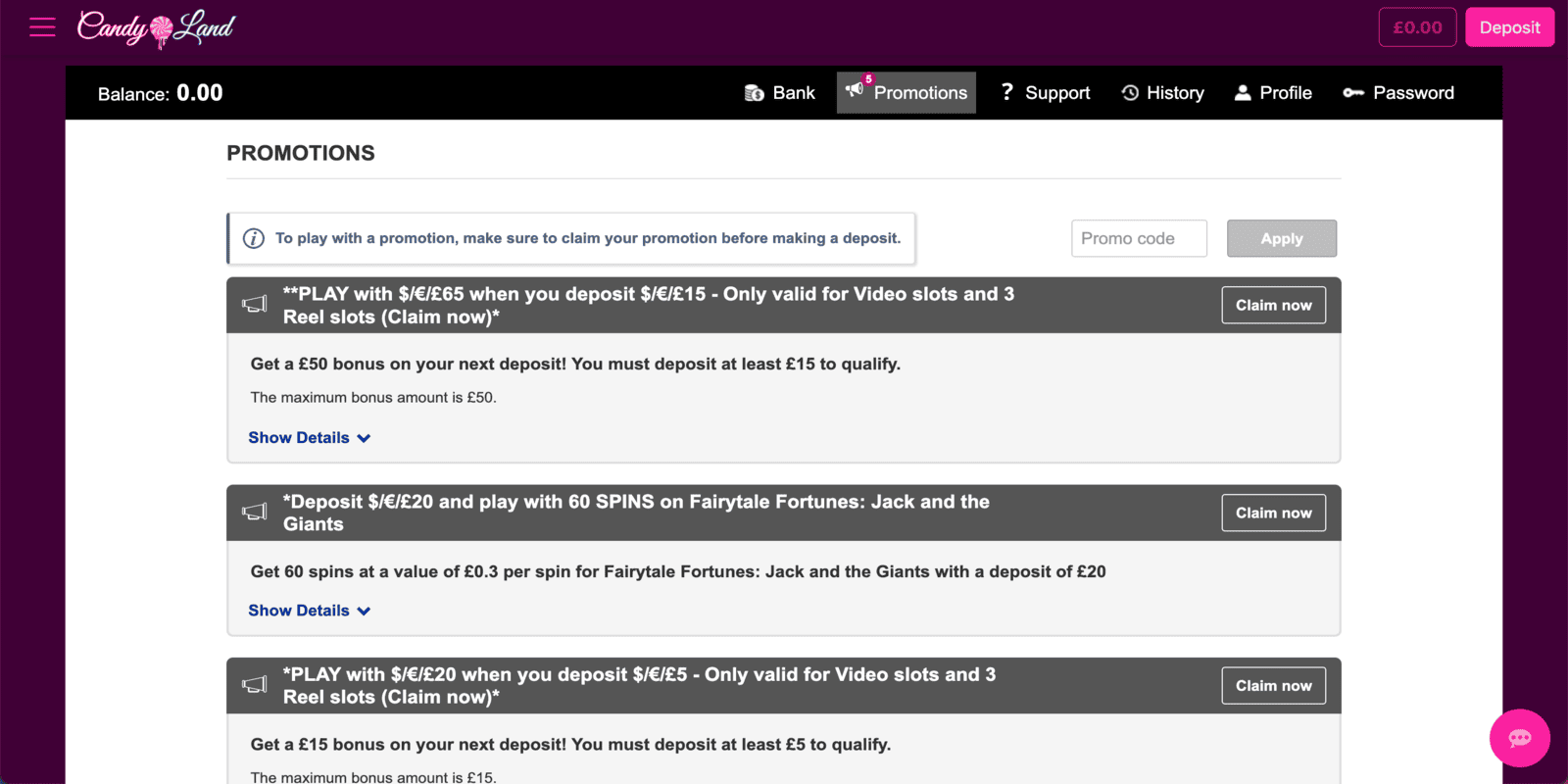Click the Candy Land logo
Image resolution: width=1568 pixels, height=784 pixels.
pos(157,28)
